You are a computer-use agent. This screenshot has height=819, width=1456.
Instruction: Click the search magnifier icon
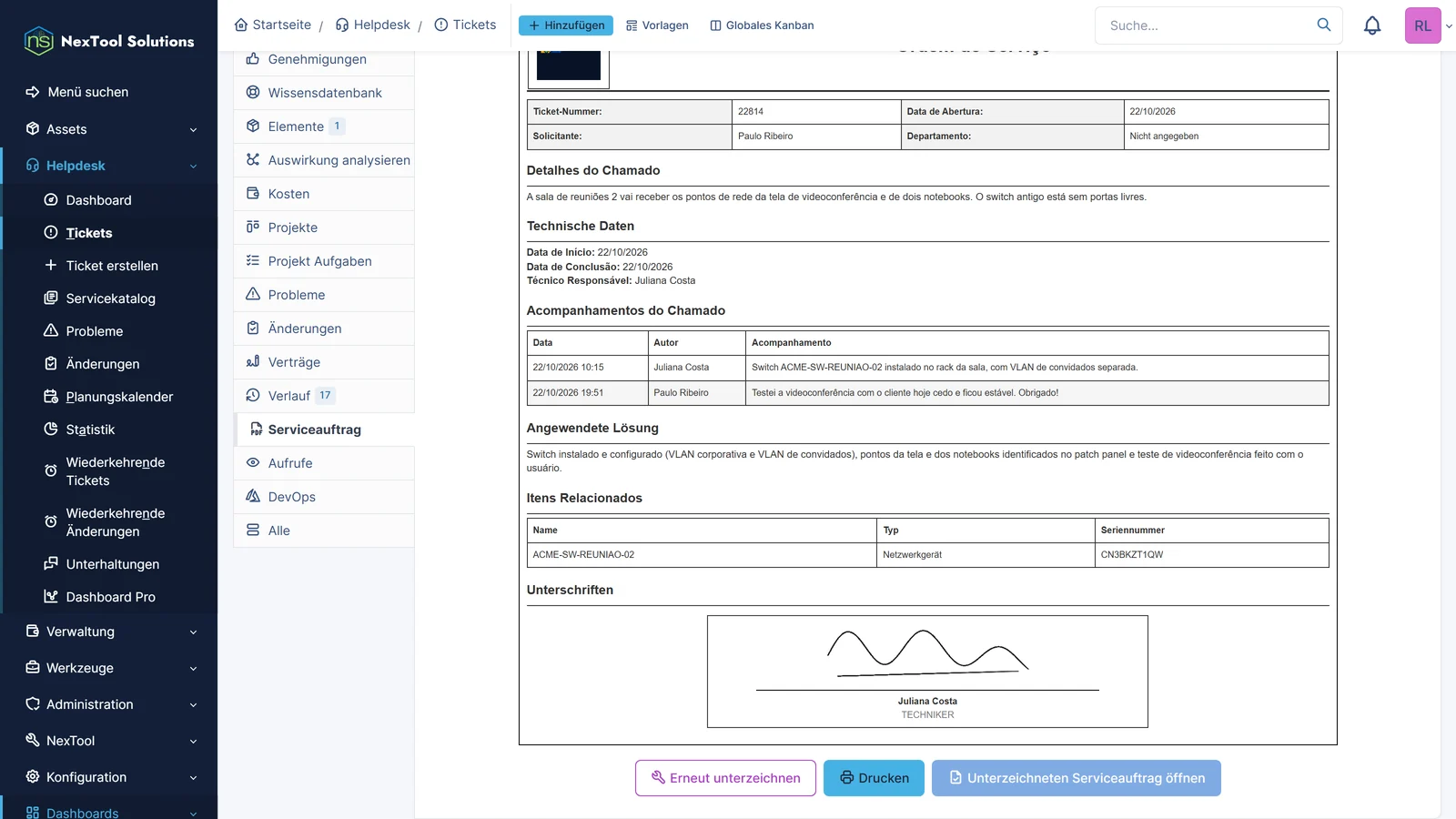pyautogui.click(x=1323, y=25)
